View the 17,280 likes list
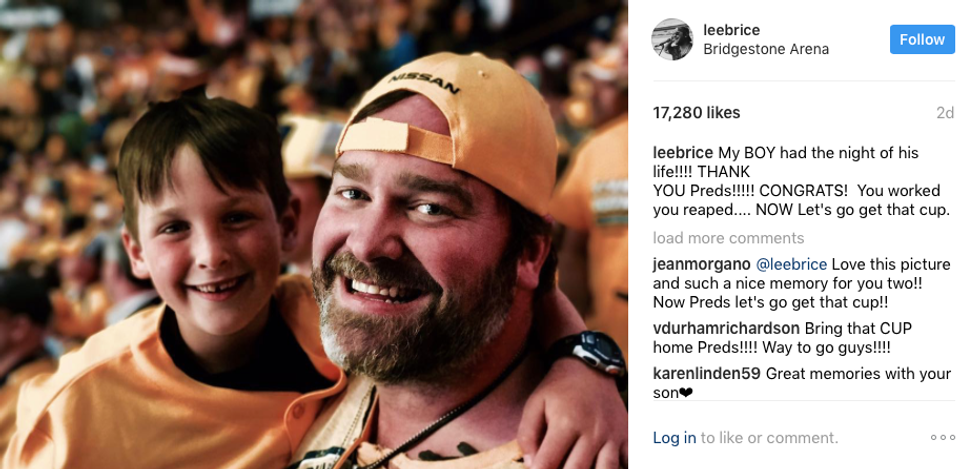The height and width of the screenshot is (469, 980). (696, 113)
